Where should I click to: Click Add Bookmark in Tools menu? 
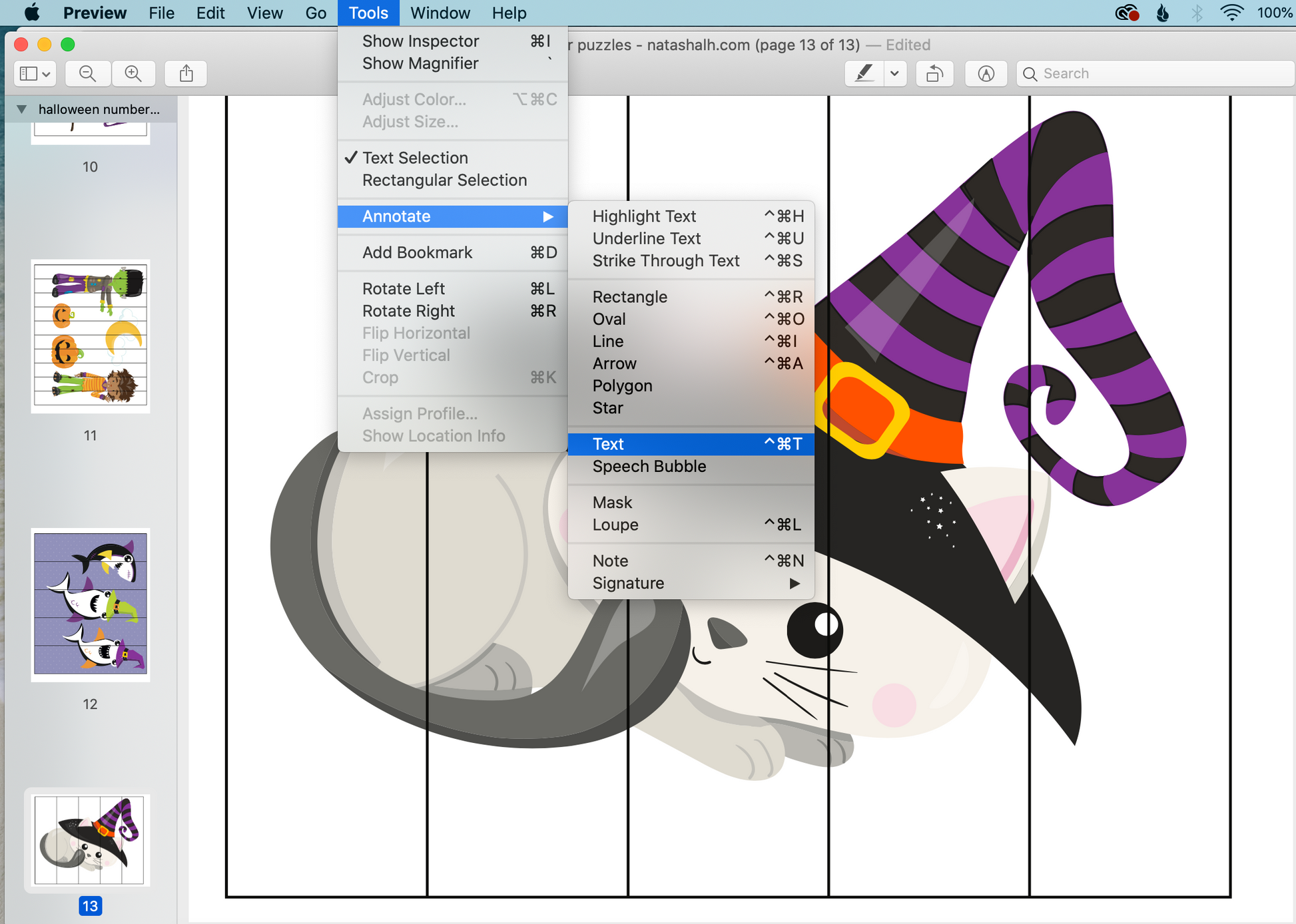click(x=417, y=253)
